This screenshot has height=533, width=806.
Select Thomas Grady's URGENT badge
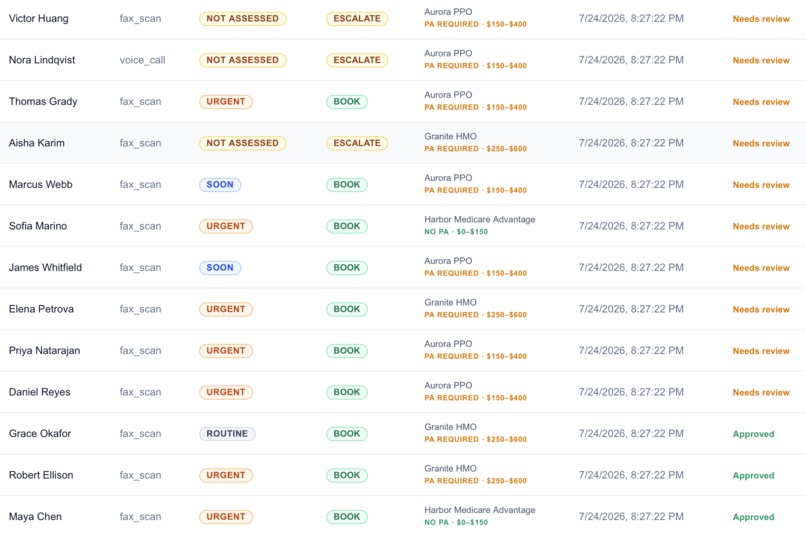click(226, 102)
